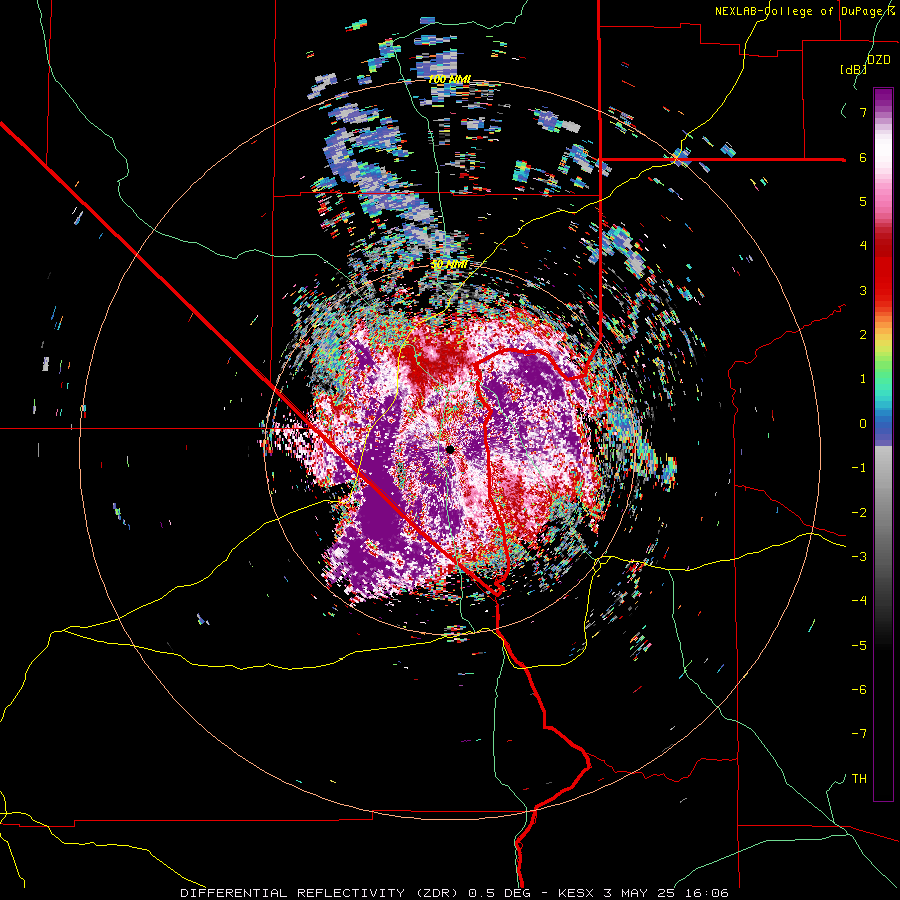The width and height of the screenshot is (900, 900).
Task: Click the TH threshold label on legend
Action: (x=859, y=778)
